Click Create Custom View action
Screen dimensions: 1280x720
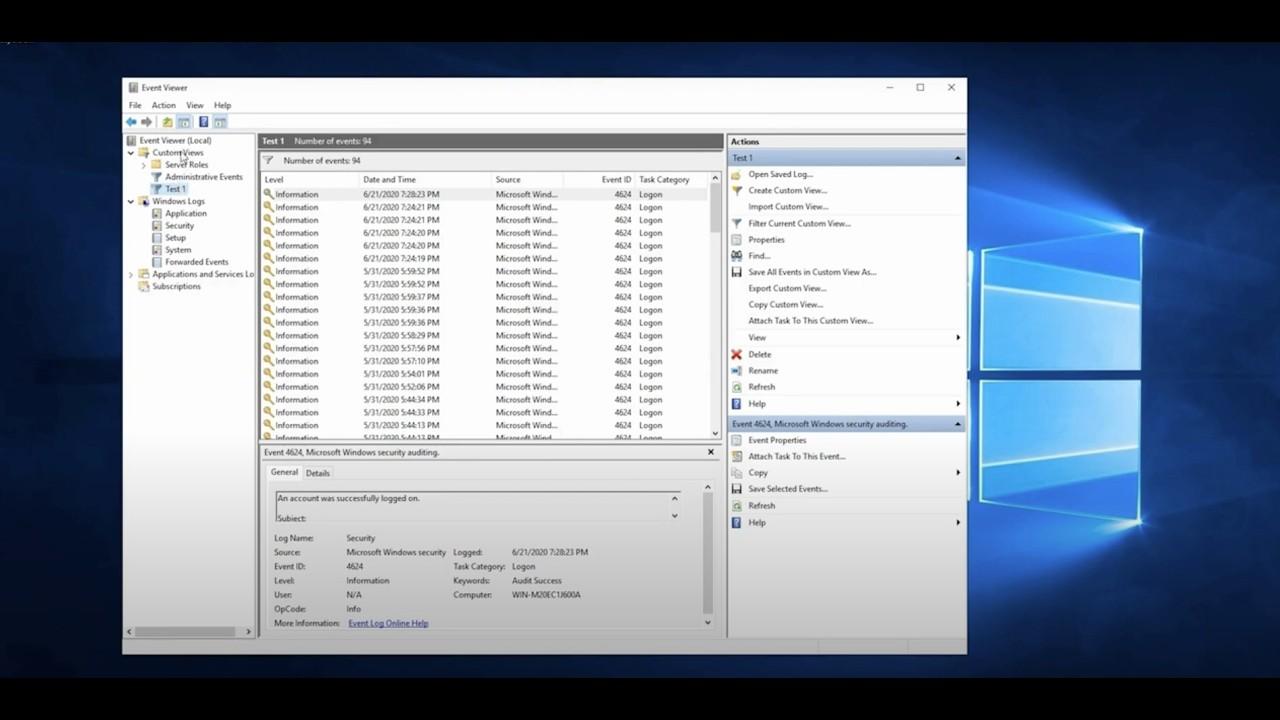pyautogui.click(x=787, y=190)
